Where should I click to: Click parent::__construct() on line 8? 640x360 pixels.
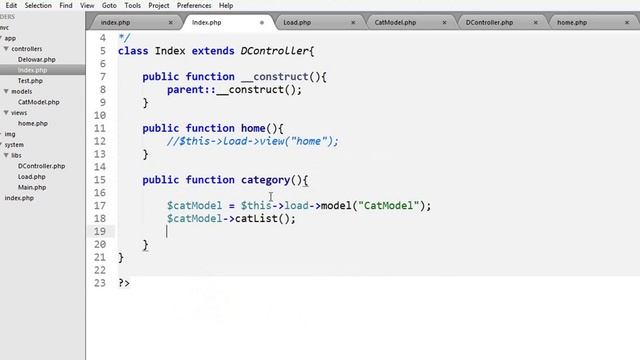(234, 90)
